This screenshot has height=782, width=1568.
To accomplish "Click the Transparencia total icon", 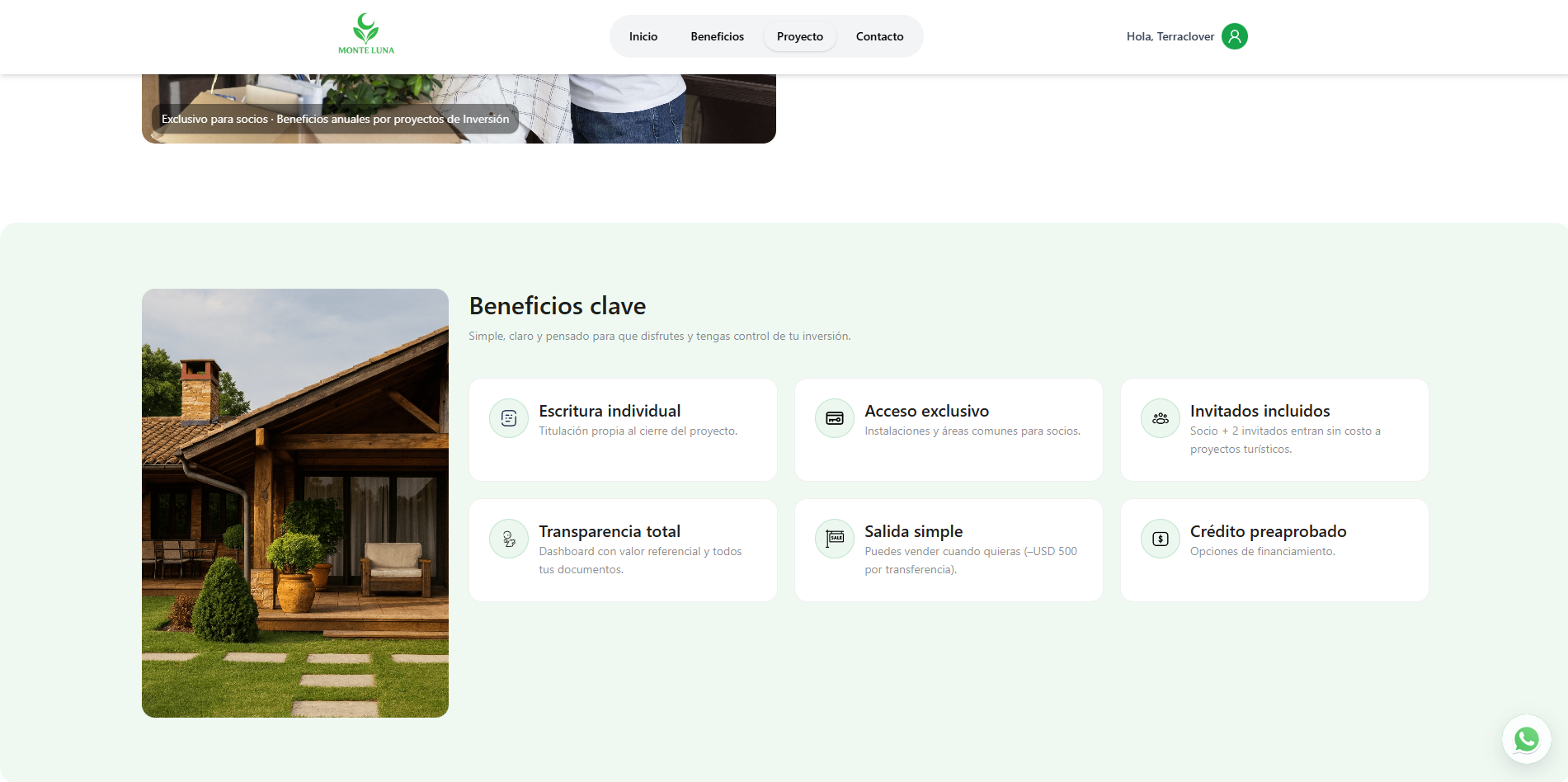I will [509, 539].
